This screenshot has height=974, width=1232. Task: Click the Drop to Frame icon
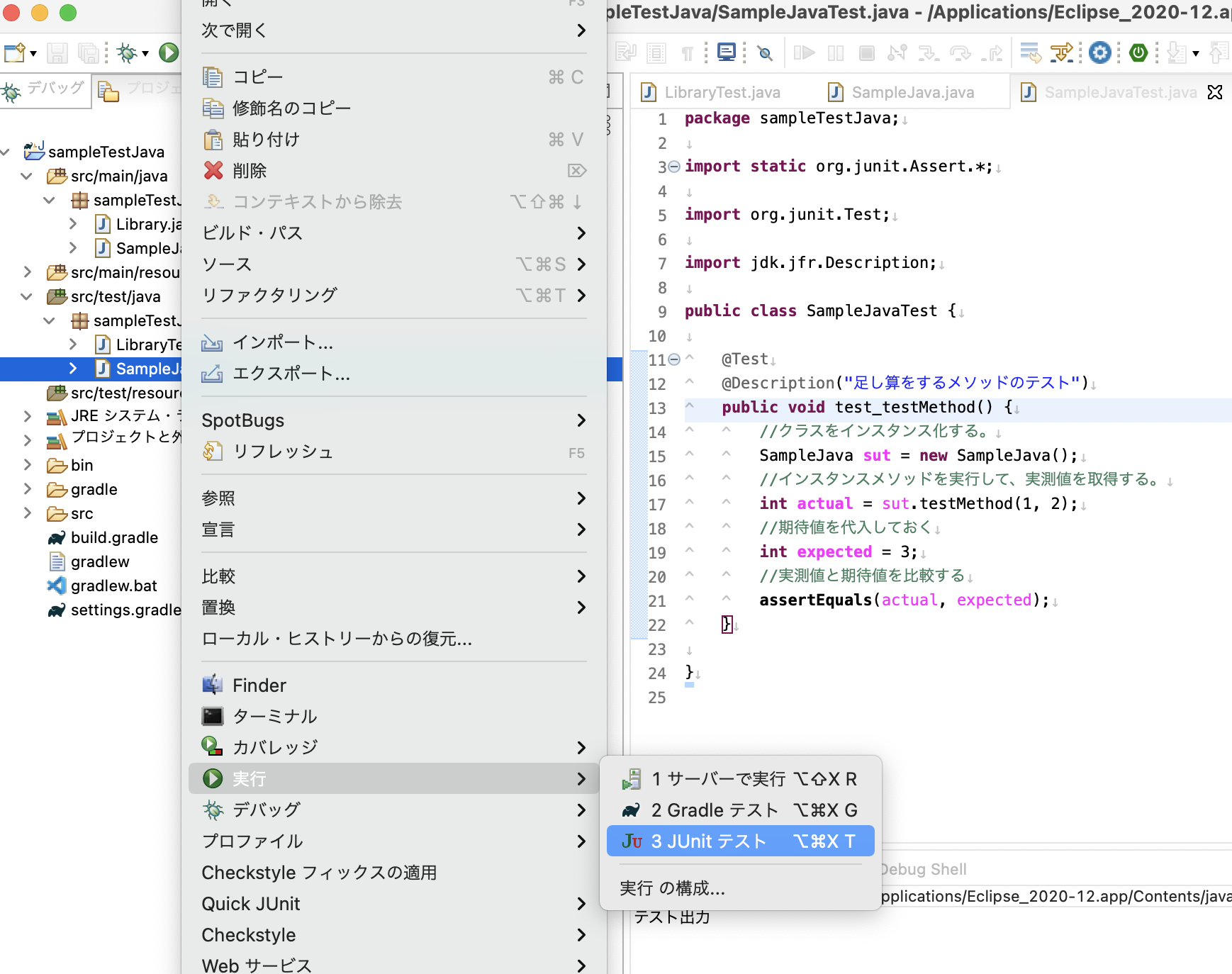(1030, 52)
